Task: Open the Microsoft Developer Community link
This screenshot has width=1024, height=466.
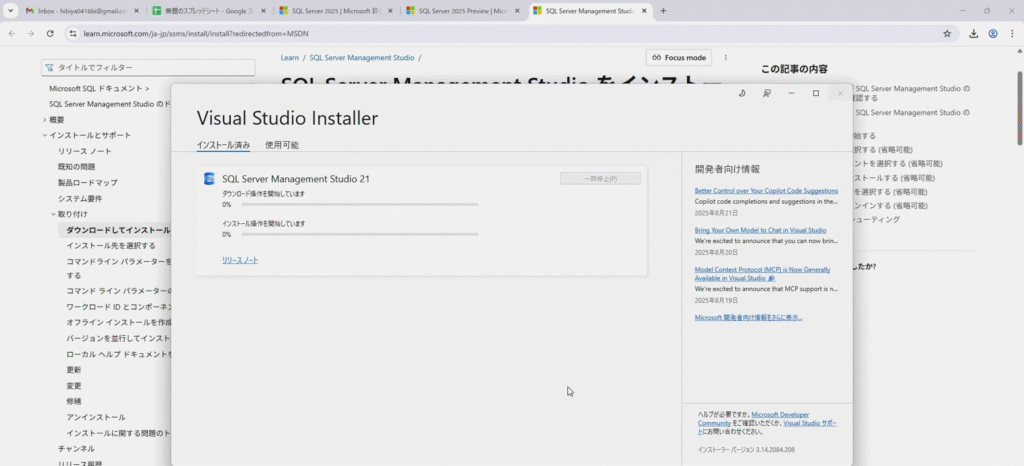Action: 753,419
